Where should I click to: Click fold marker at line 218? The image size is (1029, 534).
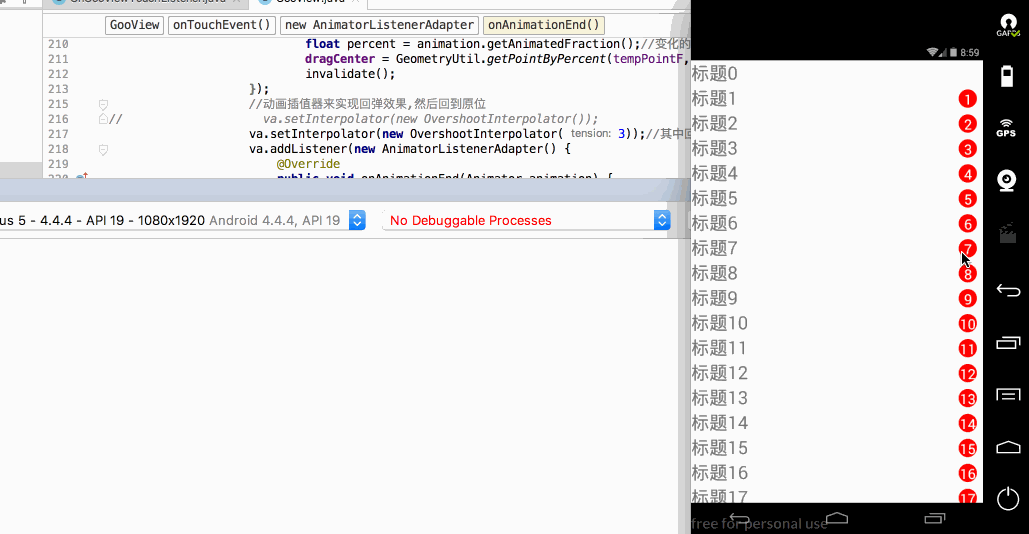(103, 150)
